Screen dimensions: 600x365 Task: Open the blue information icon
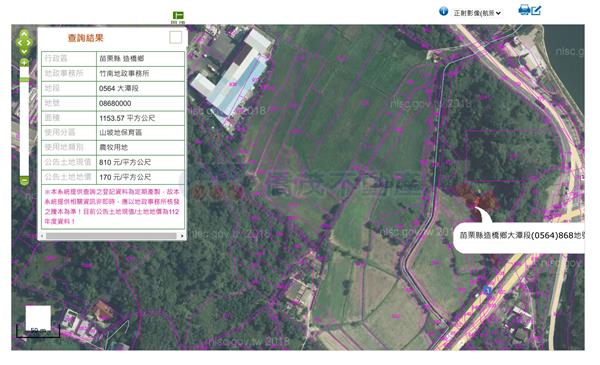(x=443, y=11)
